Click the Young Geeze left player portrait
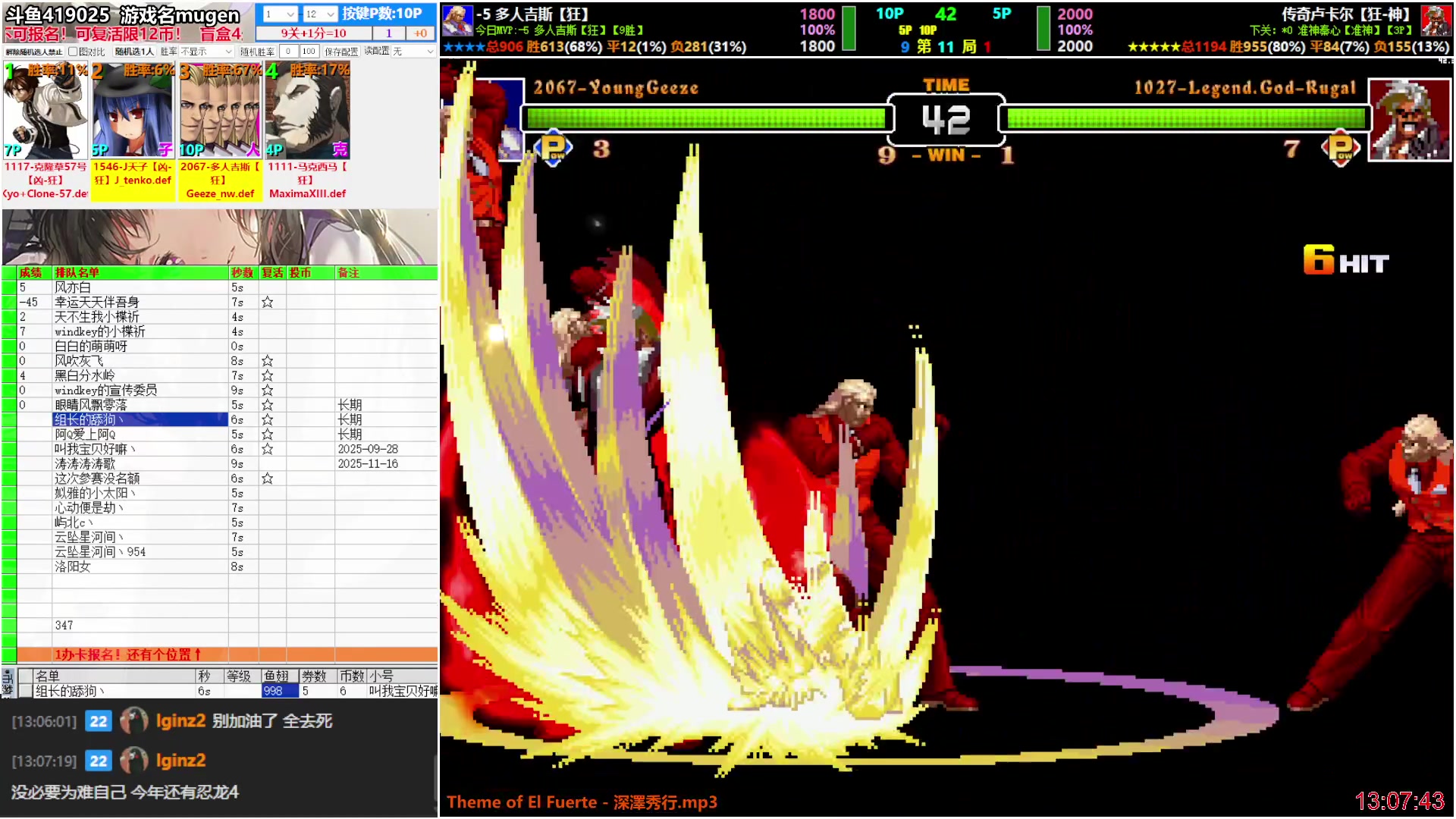This screenshot has height=819, width=1456. 483,119
